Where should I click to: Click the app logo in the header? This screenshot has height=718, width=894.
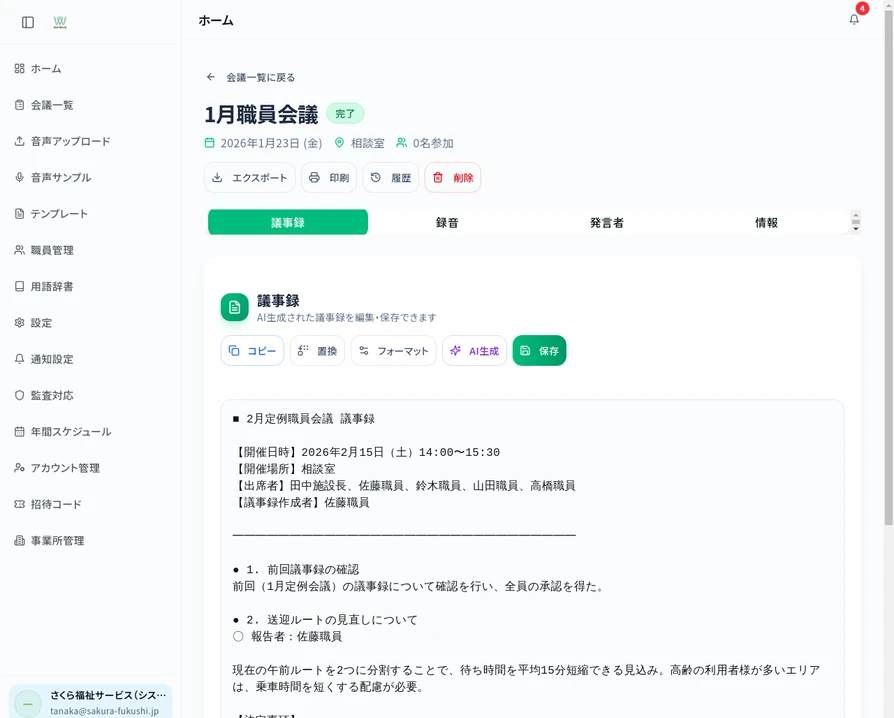point(60,22)
